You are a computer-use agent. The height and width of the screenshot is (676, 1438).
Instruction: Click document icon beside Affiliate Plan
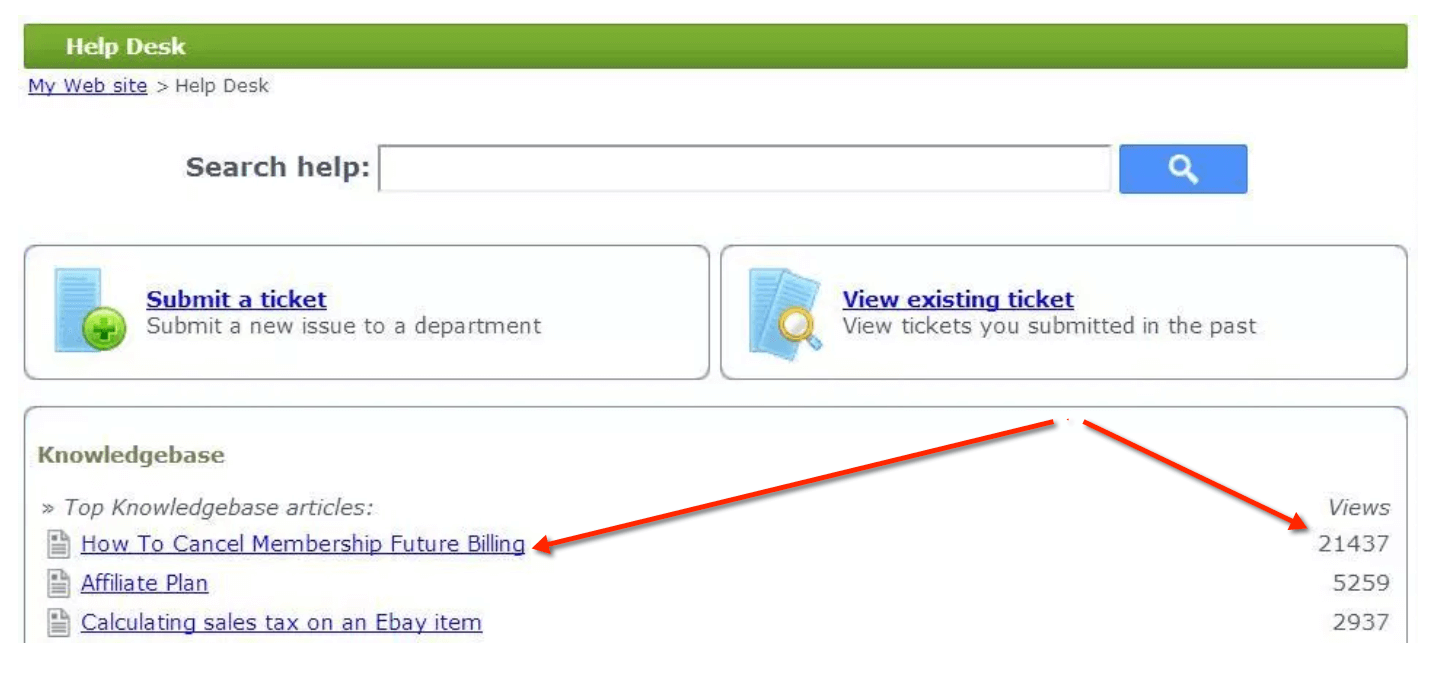pos(59,583)
